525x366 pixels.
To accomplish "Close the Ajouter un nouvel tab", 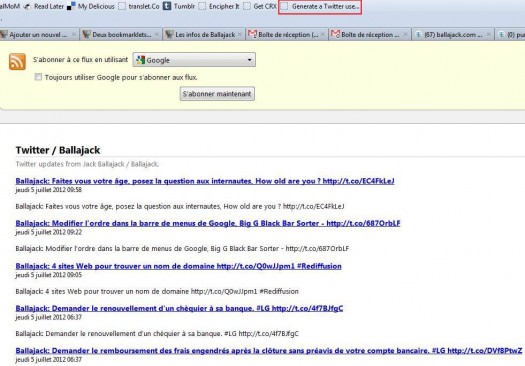I will 74,34.
